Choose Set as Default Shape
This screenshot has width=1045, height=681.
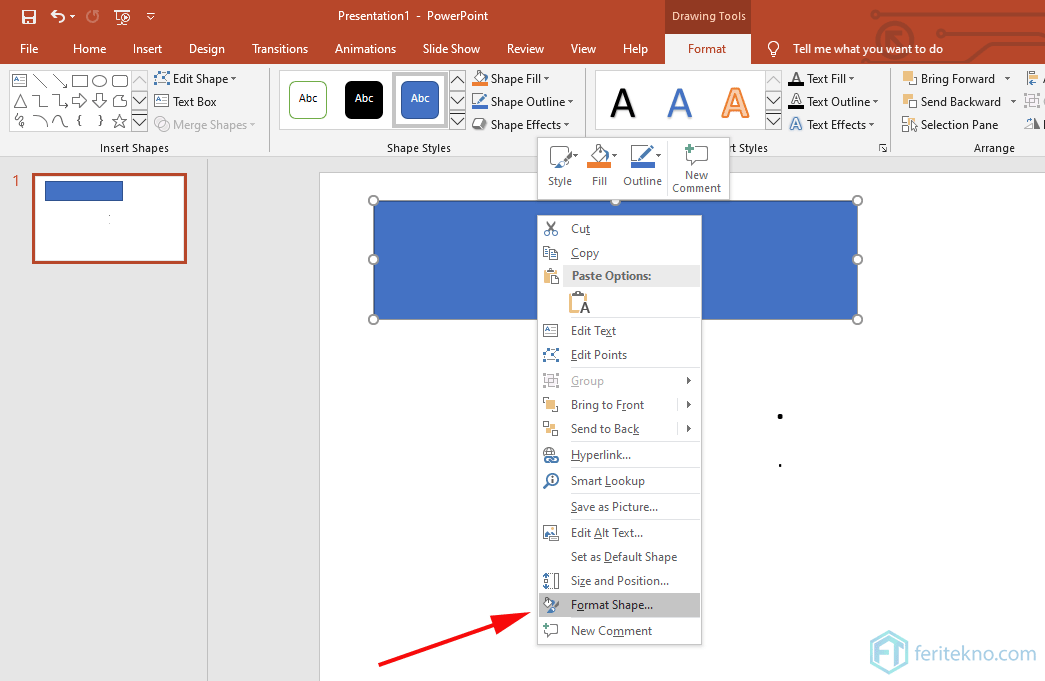[x=619, y=556]
